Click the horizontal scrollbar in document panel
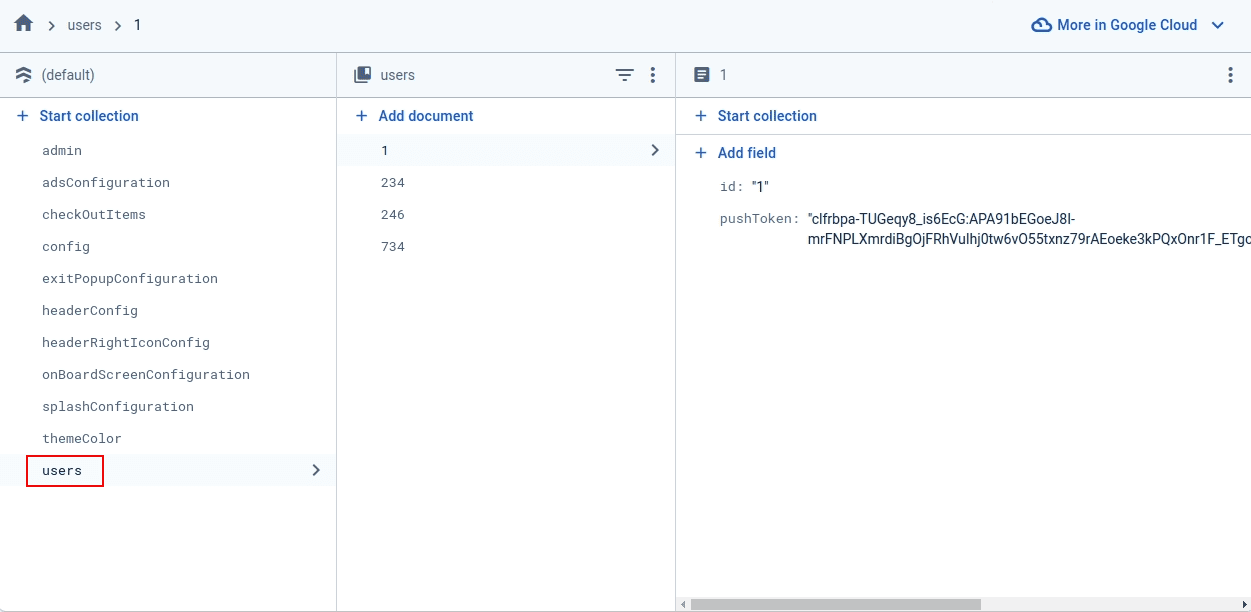This screenshot has width=1251, height=612. coord(835,604)
